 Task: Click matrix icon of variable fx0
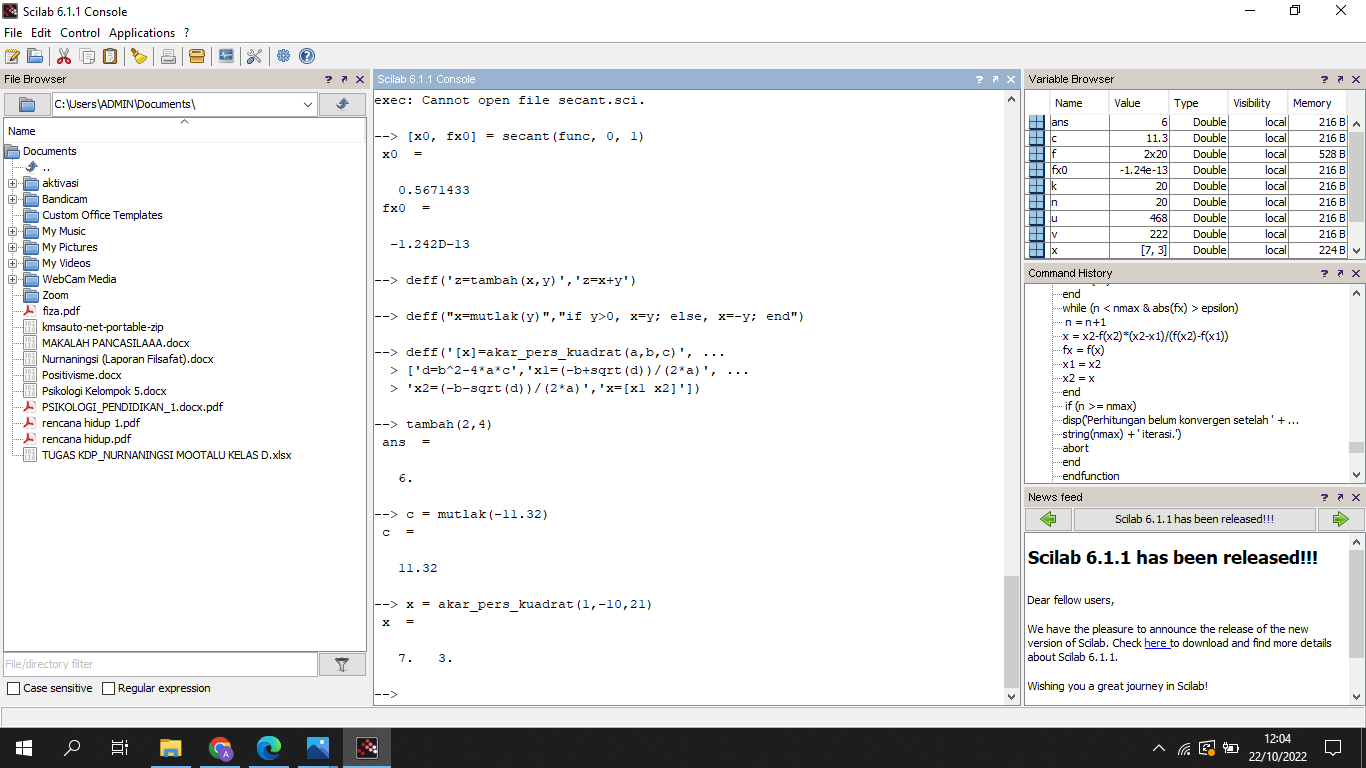tap(1037, 170)
